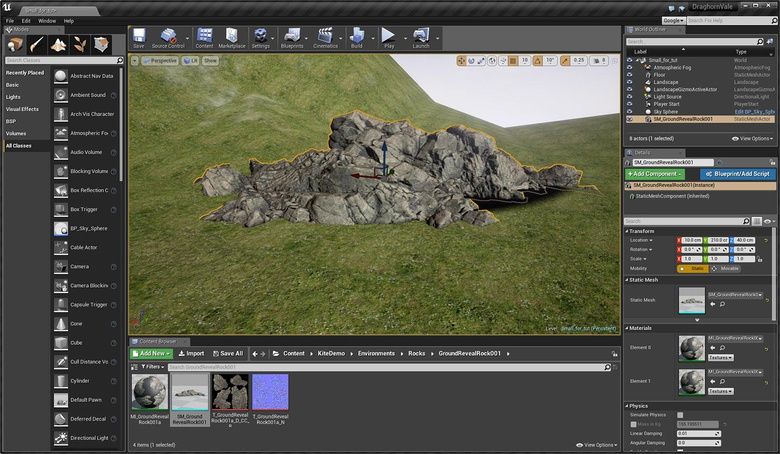780x454 pixels.
Task: Select the Foliage mode leaf icon
Action: point(80,45)
